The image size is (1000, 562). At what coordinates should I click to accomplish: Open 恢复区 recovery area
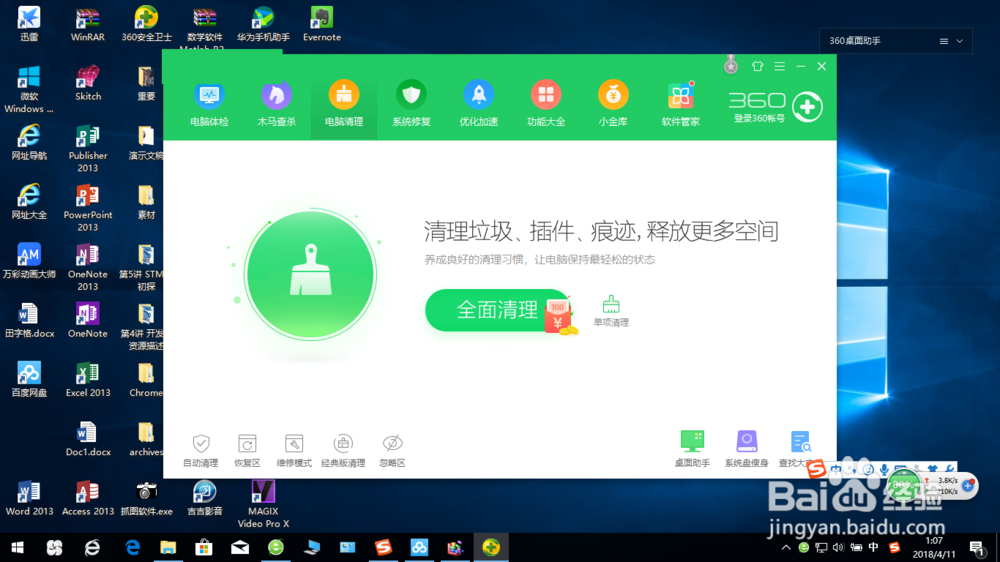click(247, 450)
